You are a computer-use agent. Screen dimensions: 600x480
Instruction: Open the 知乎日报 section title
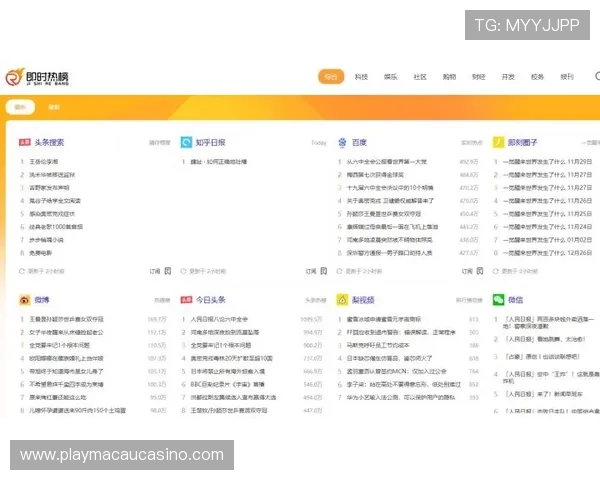point(210,142)
